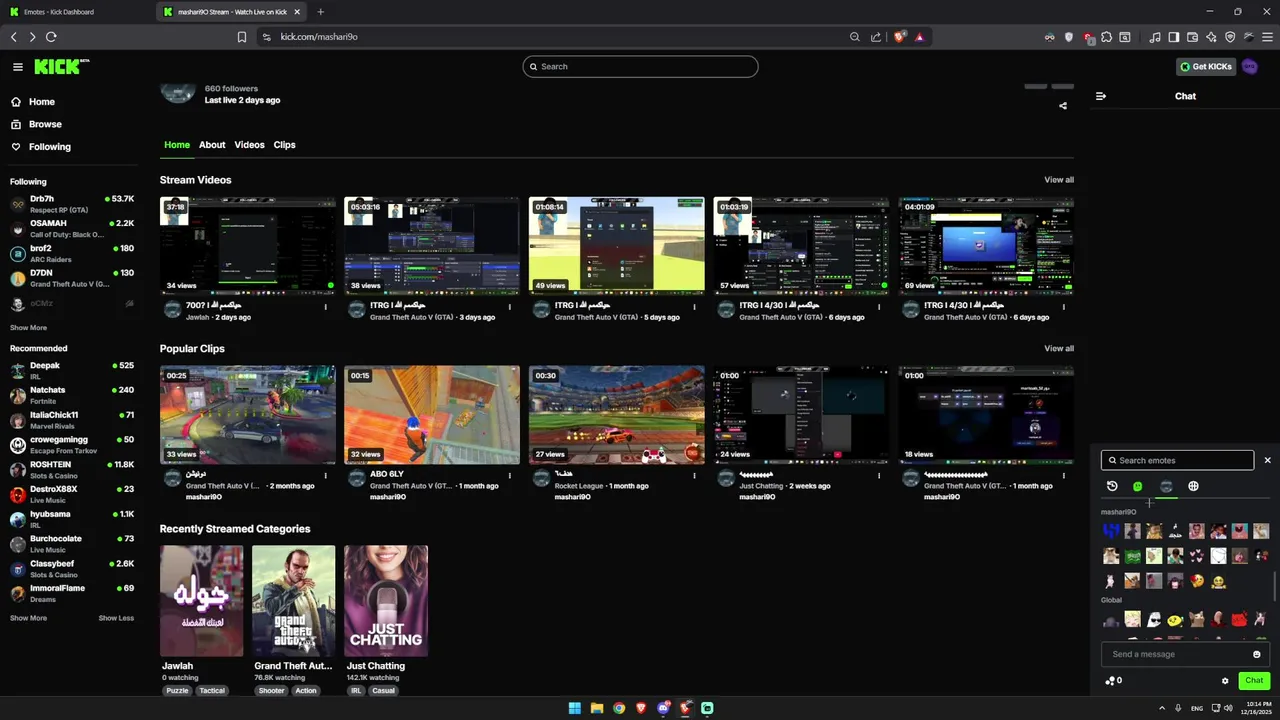1280x720 pixels.
Task: Click the channel share icon
Action: 1063,106
